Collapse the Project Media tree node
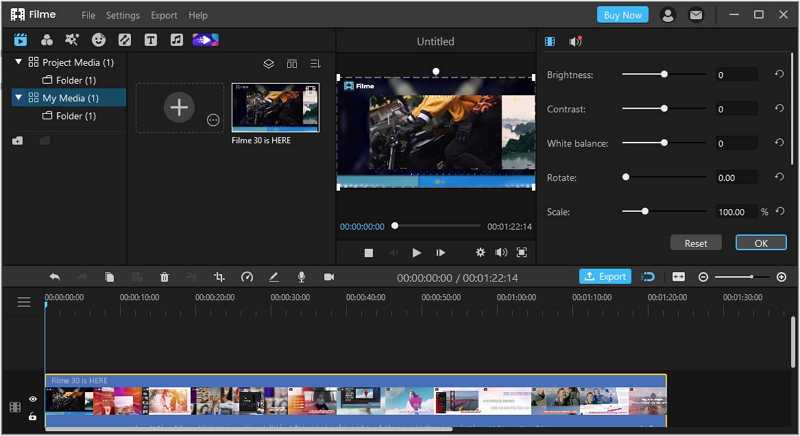This screenshot has width=800, height=436. pyautogui.click(x=18, y=62)
